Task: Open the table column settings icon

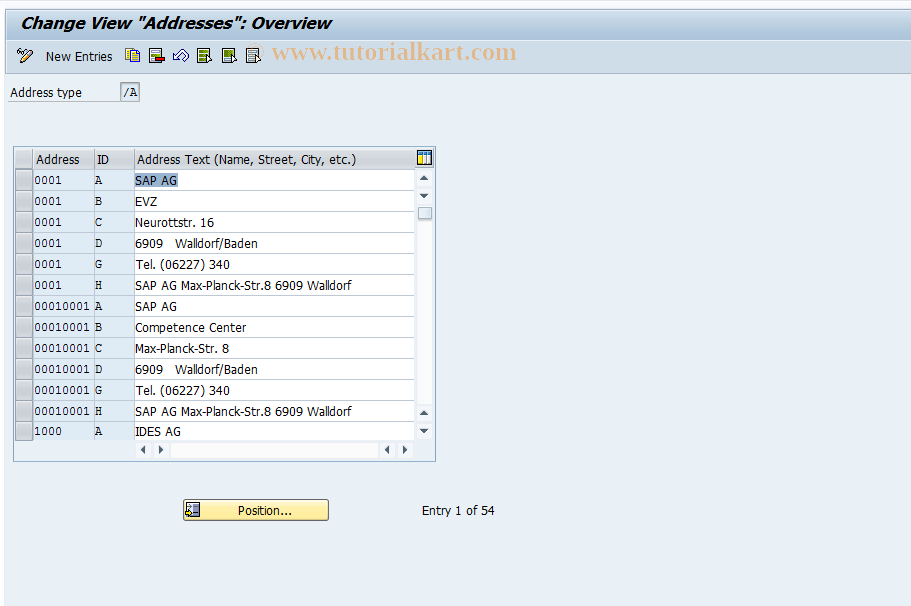Action: (x=425, y=158)
